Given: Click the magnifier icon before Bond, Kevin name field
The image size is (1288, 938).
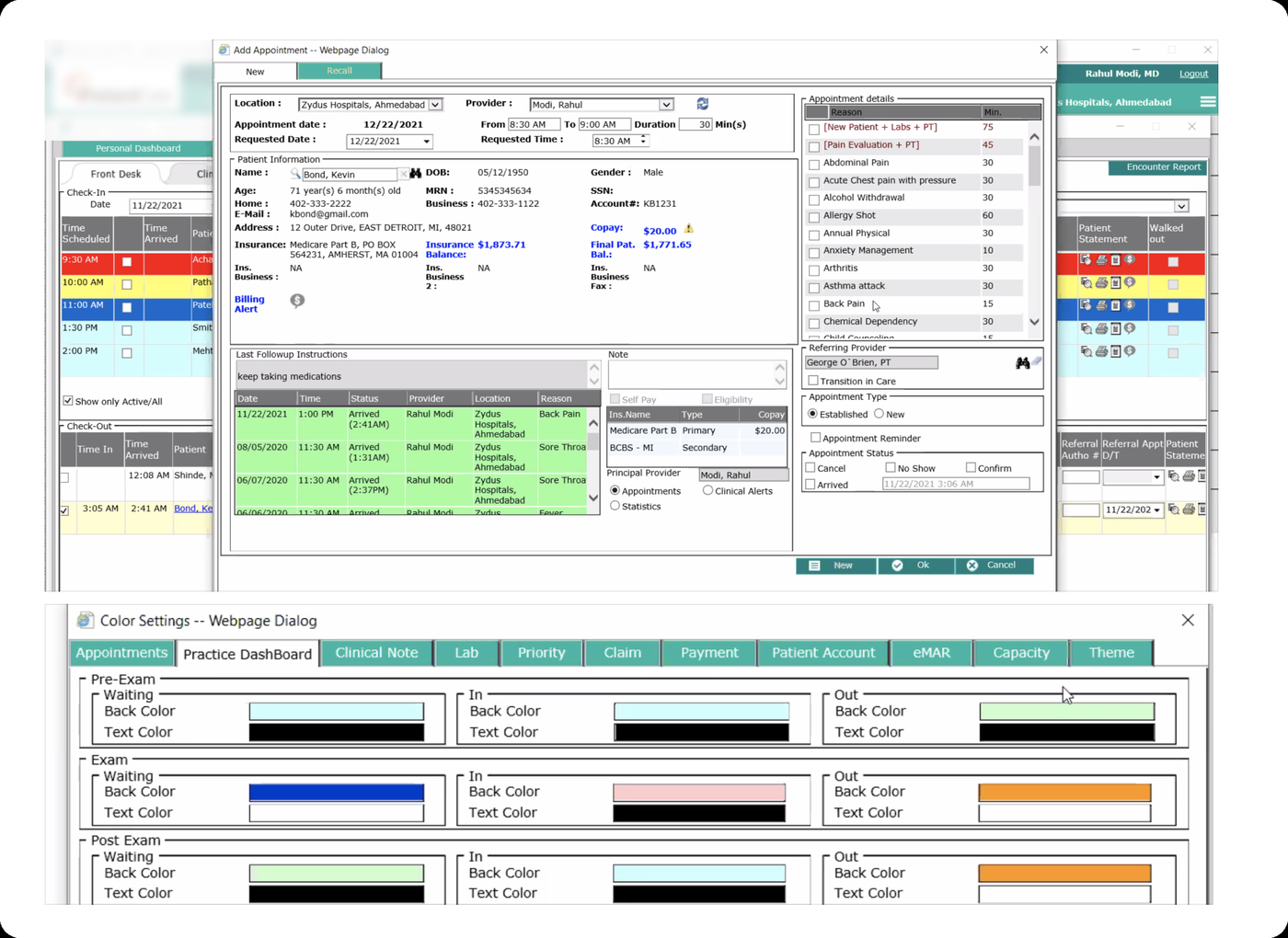Looking at the screenshot, I should pyautogui.click(x=295, y=174).
